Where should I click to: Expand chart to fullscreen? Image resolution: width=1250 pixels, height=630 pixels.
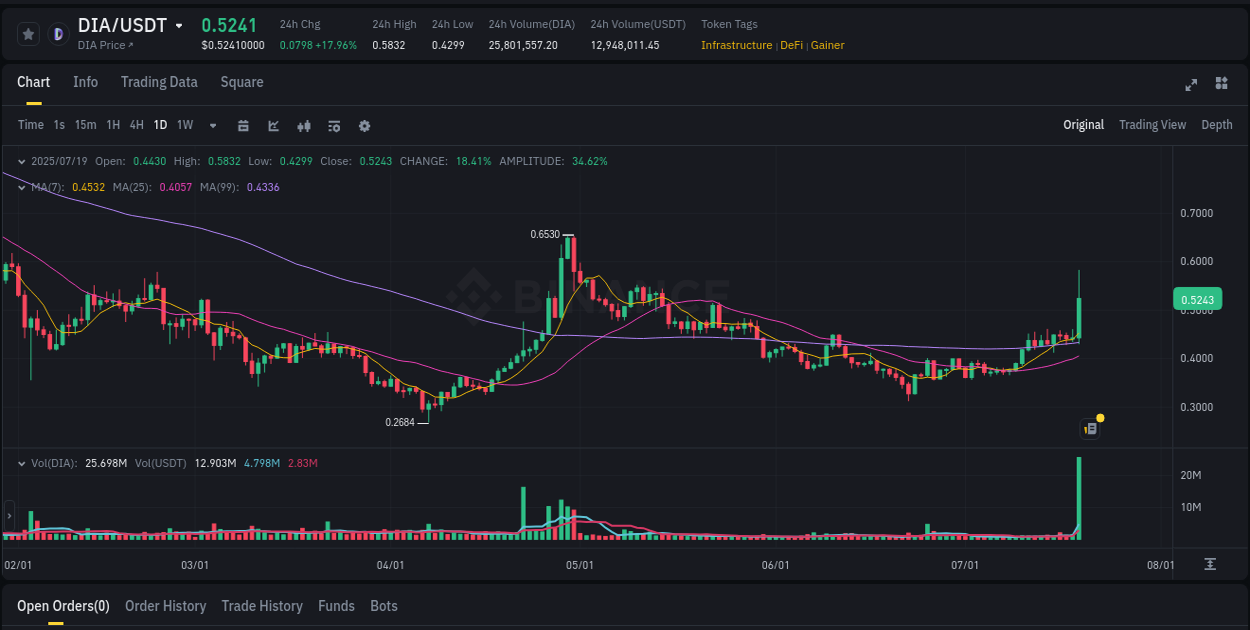click(x=1191, y=84)
